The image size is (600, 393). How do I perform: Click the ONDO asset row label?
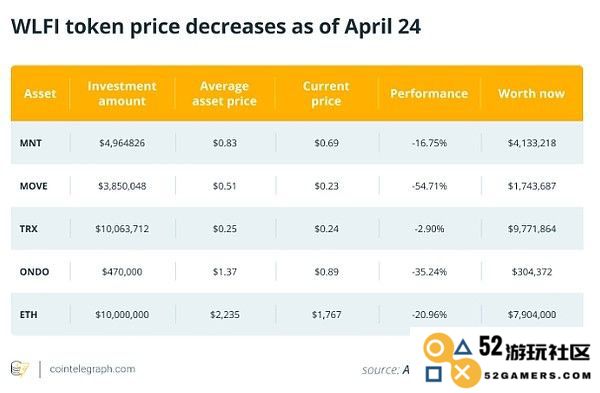[x=34, y=272]
